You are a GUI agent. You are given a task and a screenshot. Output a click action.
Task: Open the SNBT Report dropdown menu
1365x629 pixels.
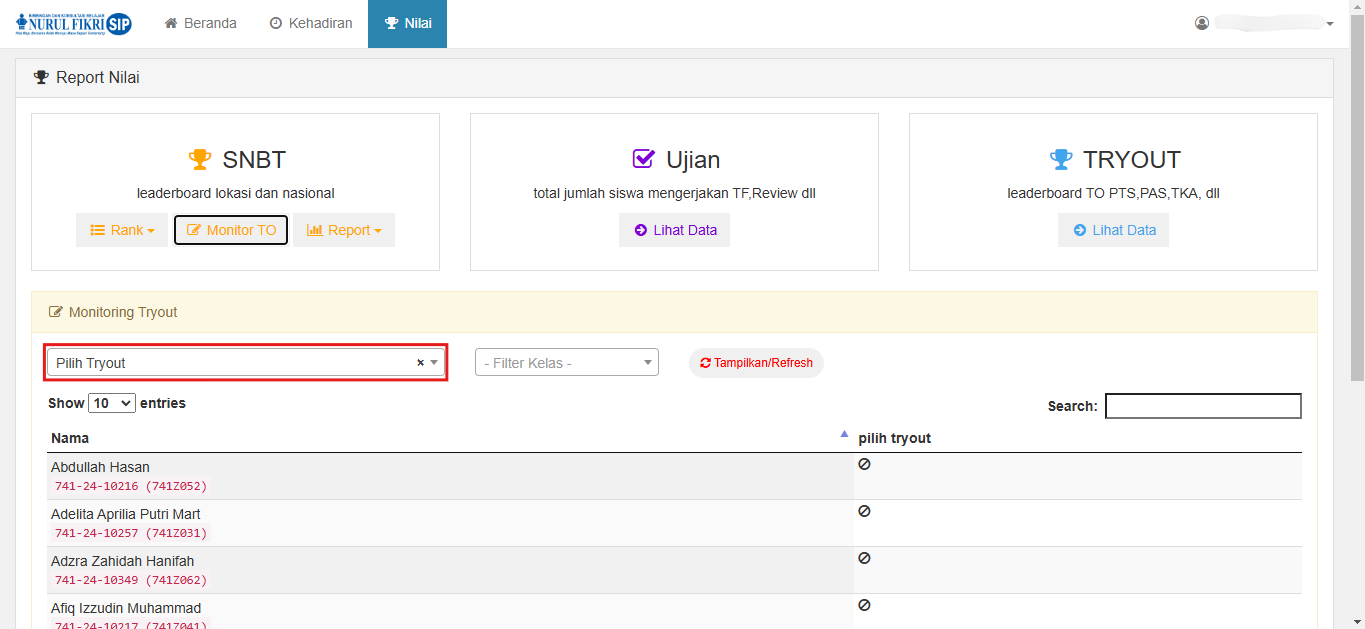click(344, 230)
